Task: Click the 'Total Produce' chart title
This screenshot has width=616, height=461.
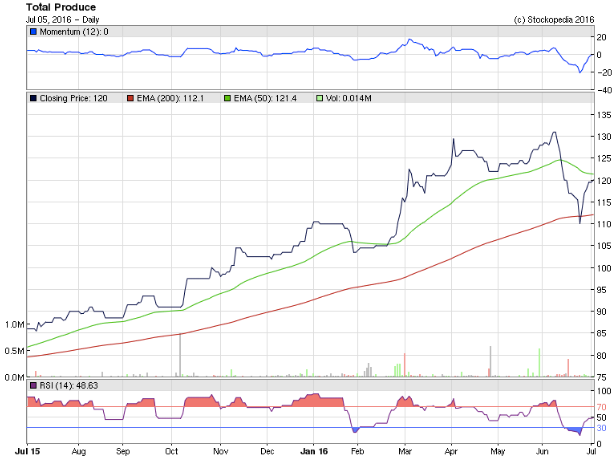Action: tap(61, 7)
